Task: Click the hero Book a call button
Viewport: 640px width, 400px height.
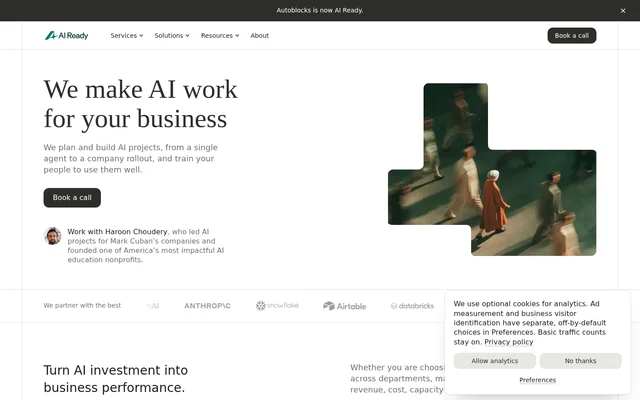Action: (72, 198)
